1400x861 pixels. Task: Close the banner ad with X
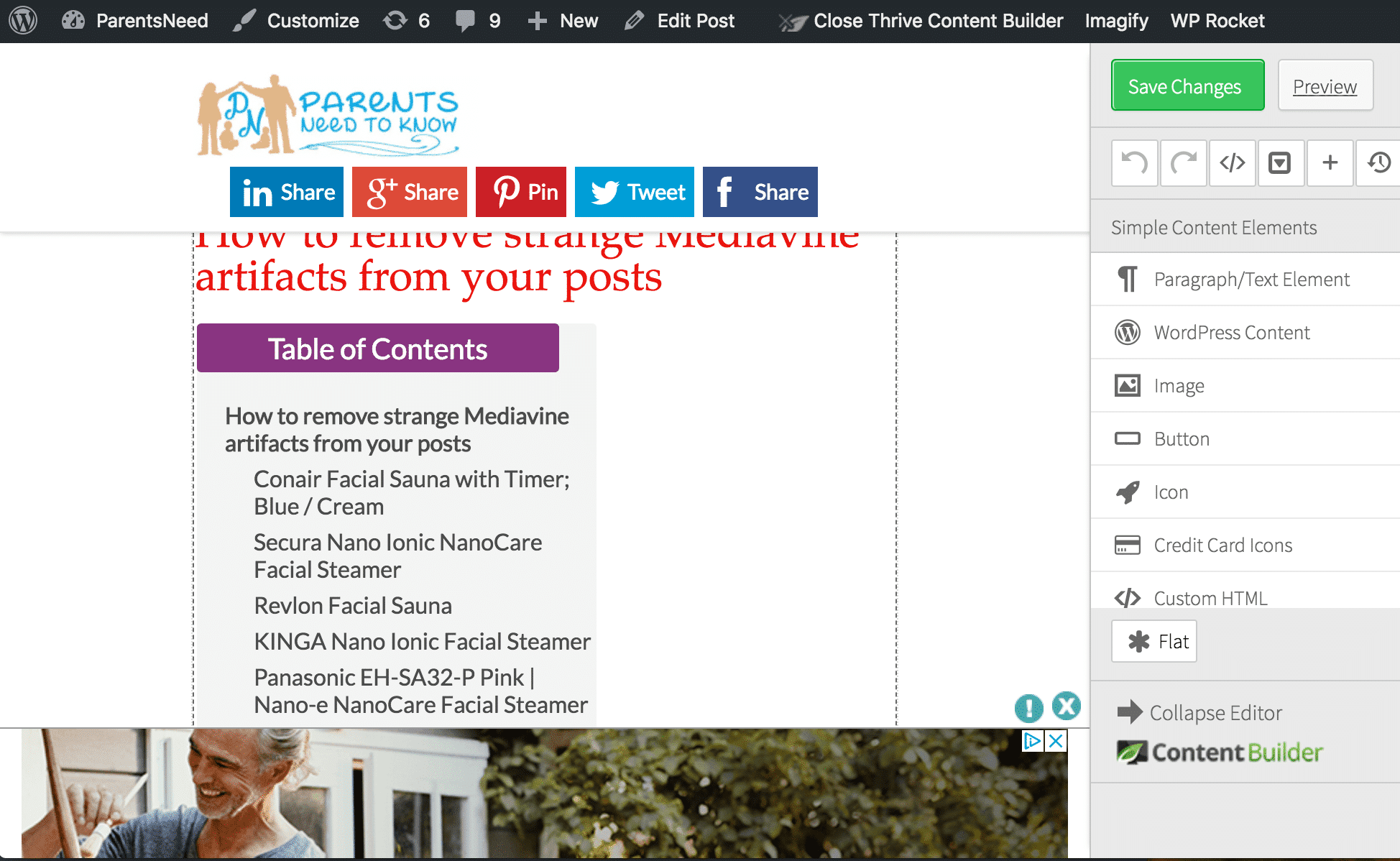click(1056, 740)
